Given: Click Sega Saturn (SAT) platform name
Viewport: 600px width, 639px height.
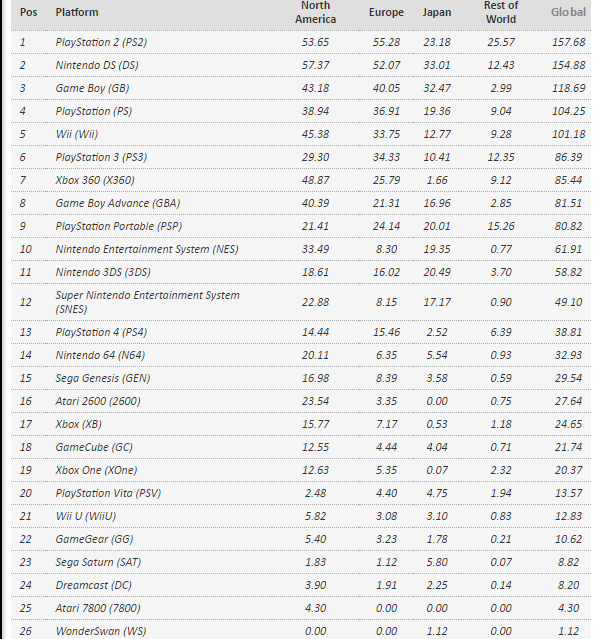Looking at the screenshot, I should (x=98, y=562).
